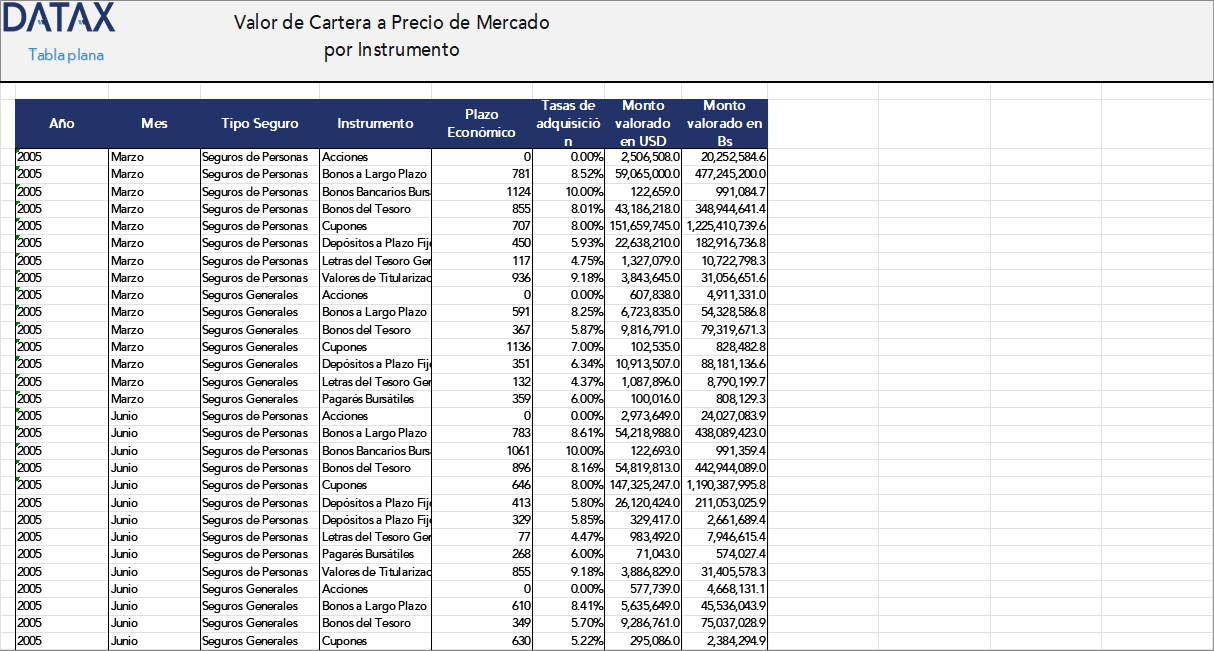Click the Mes column header
Image resolution: width=1214 pixels, height=651 pixels.
click(x=155, y=123)
